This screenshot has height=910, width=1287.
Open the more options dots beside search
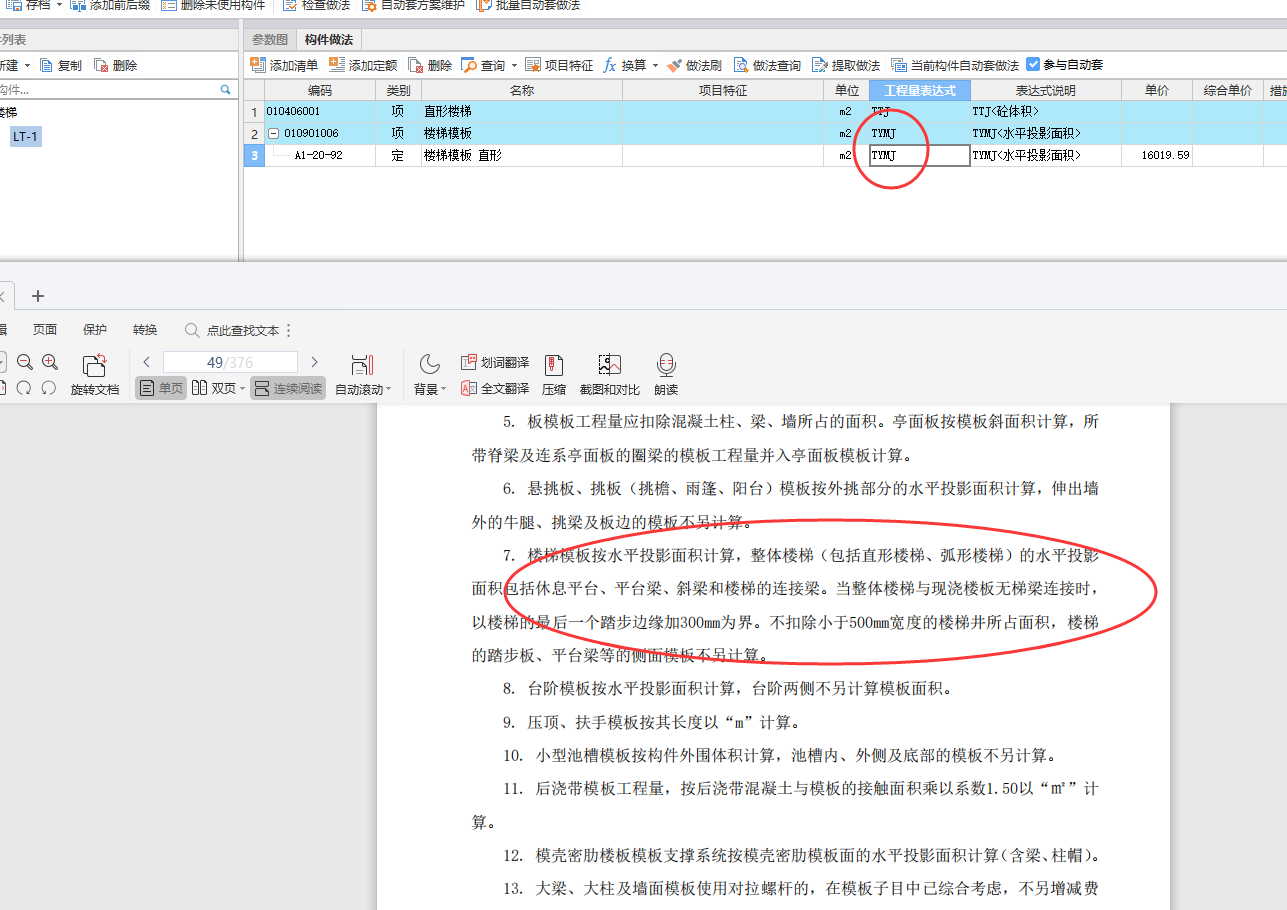pyautogui.click(x=289, y=330)
